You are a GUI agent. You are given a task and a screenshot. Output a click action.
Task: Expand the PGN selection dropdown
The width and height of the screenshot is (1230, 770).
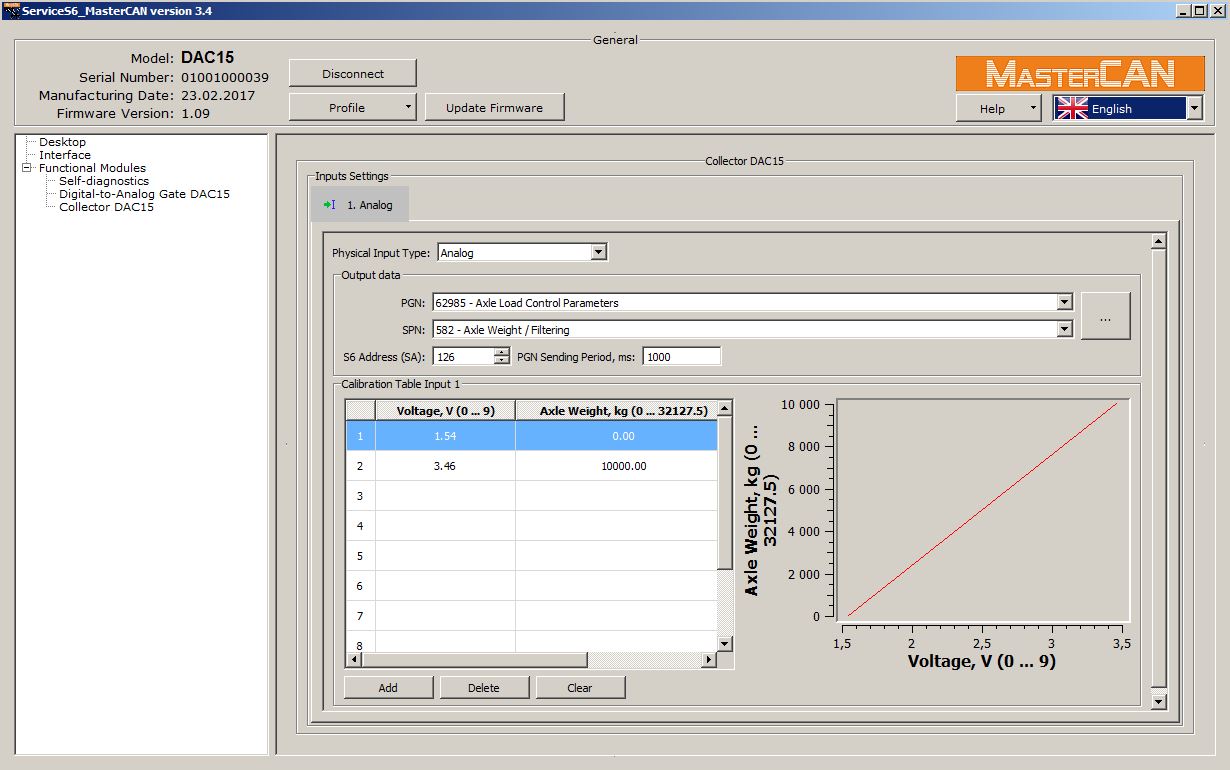pyautogui.click(x=1063, y=303)
